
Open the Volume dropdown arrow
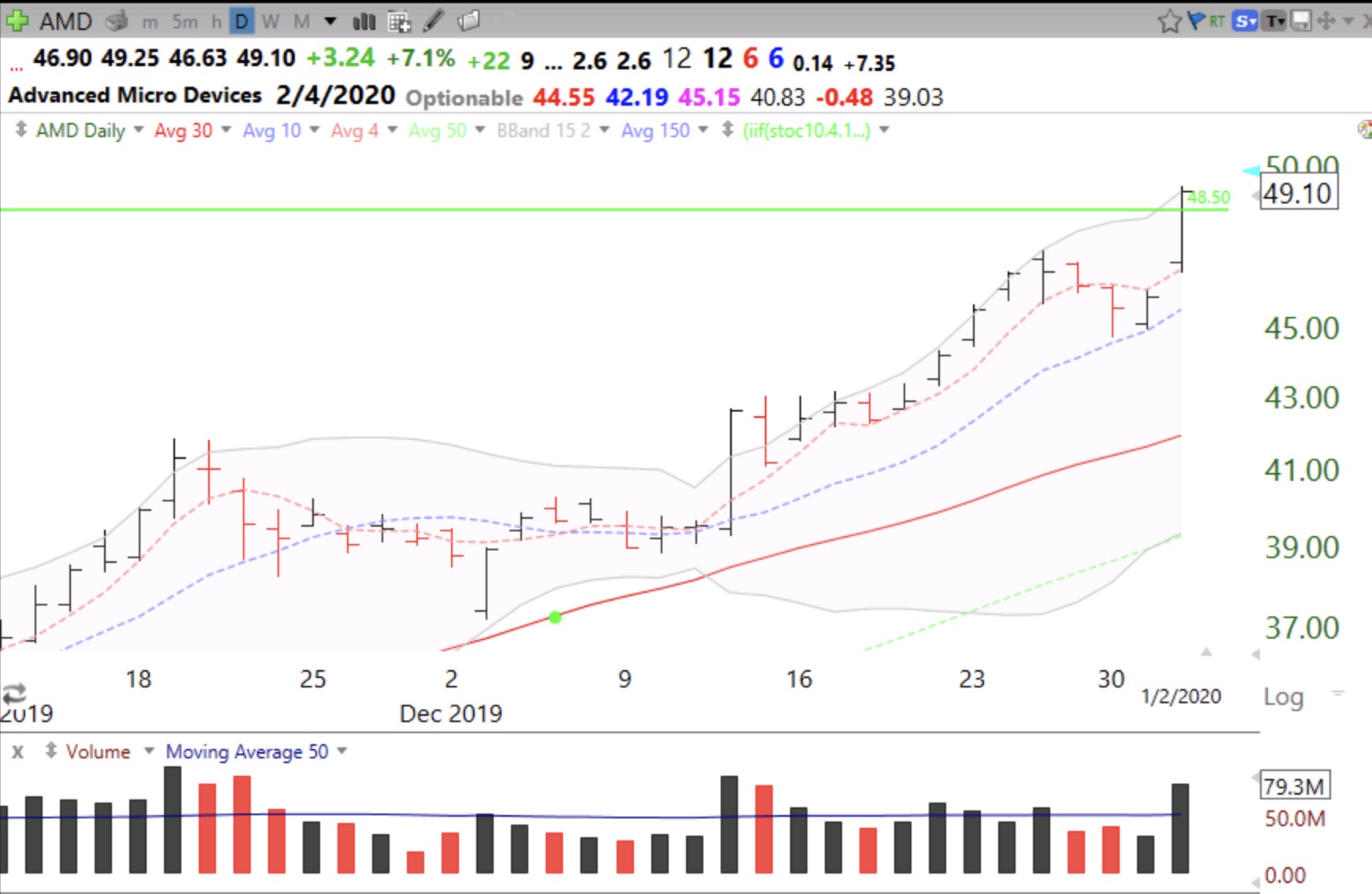(x=148, y=751)
